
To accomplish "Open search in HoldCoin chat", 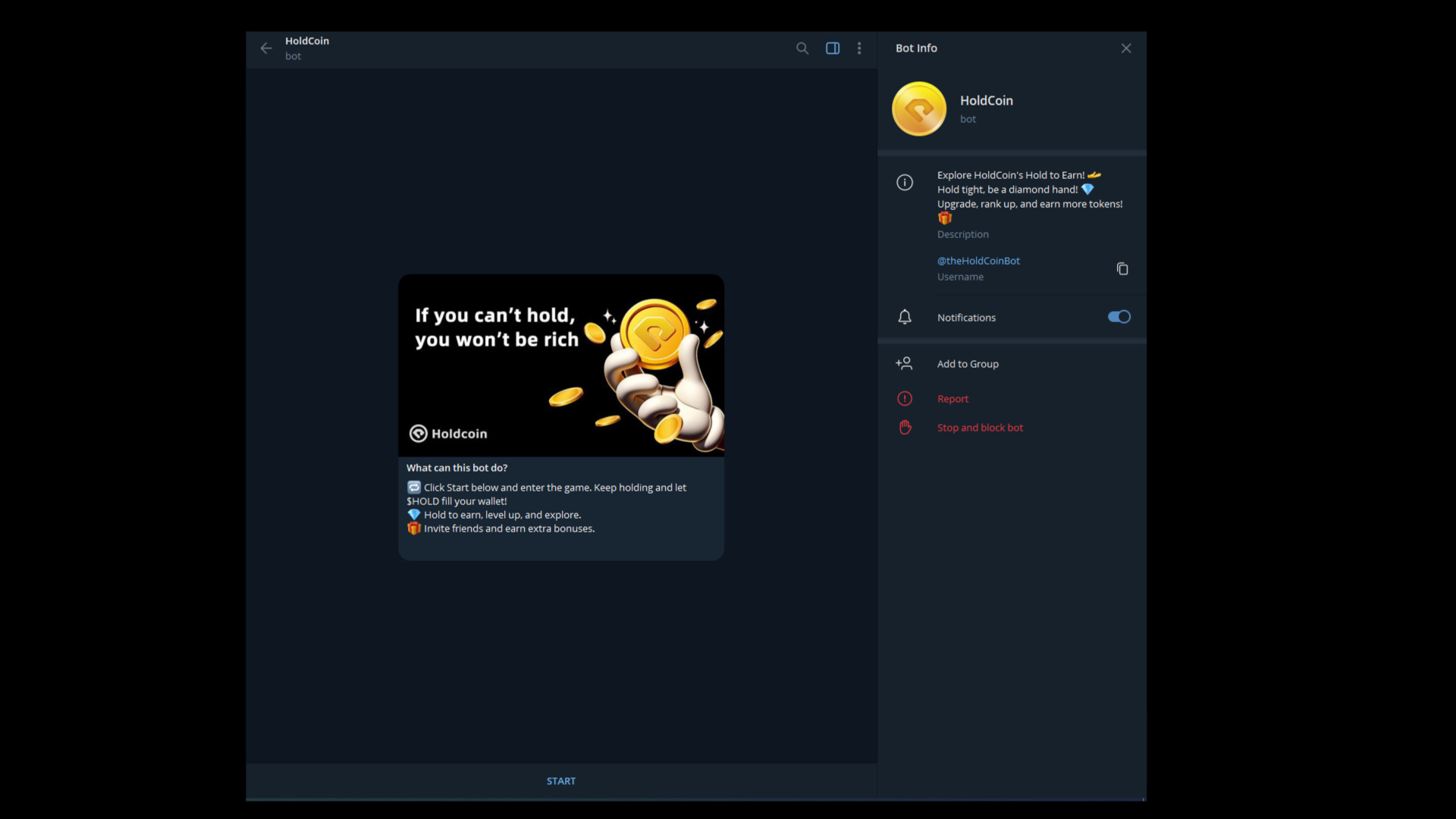I will point(802,48).
